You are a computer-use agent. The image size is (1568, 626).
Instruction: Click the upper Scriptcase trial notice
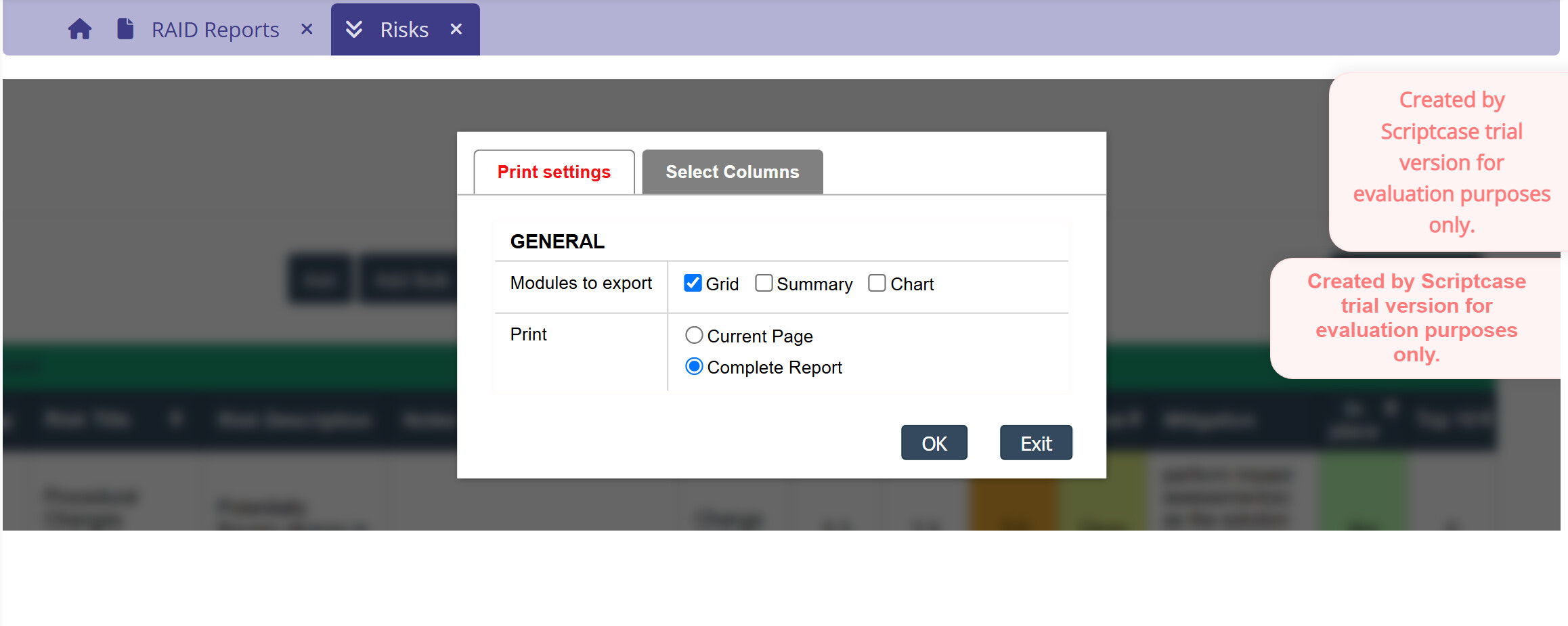tap(1451, 162)
